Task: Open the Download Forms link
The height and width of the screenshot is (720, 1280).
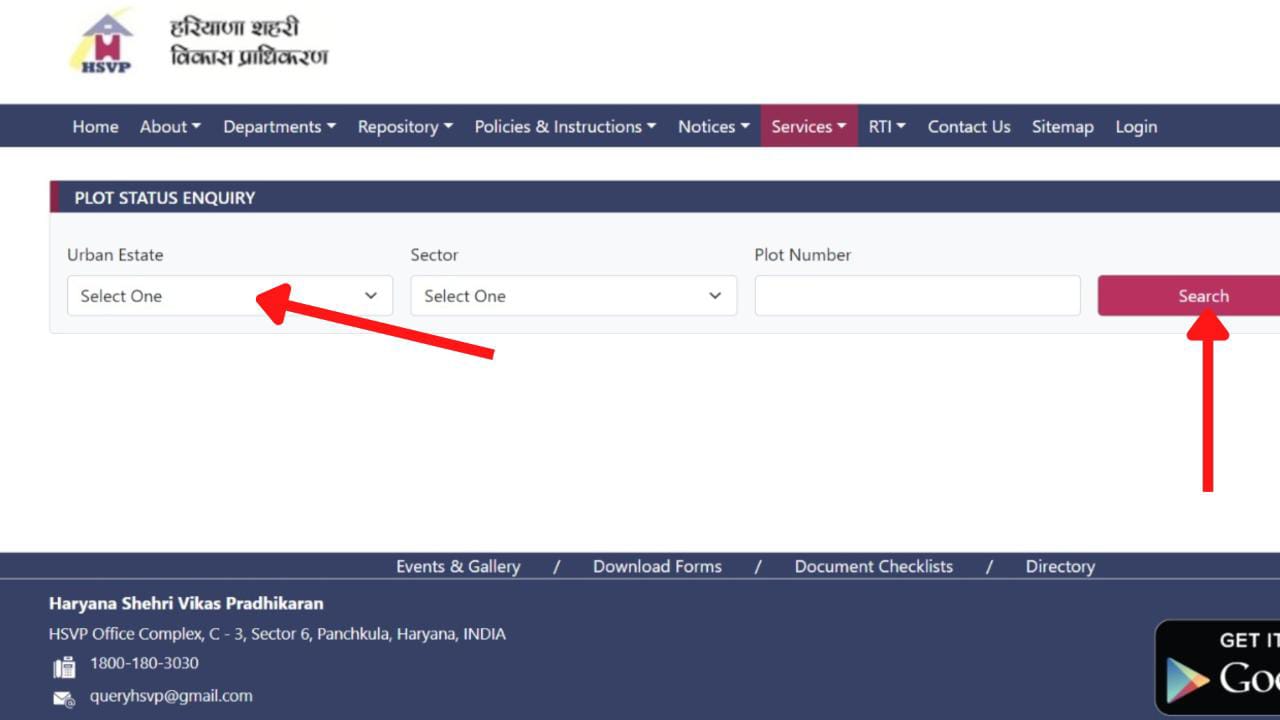Action: 657,566
